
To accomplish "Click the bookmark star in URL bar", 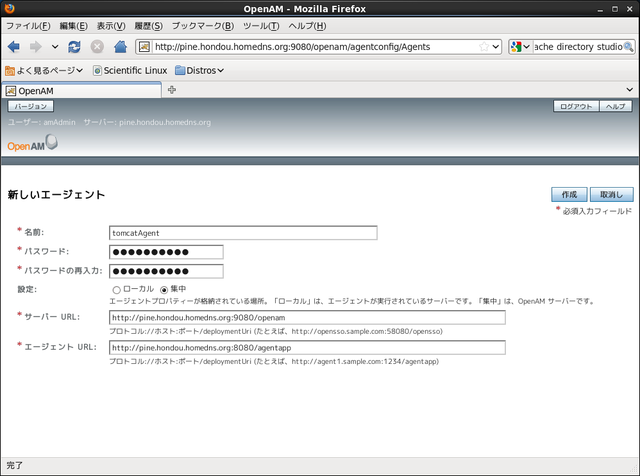I will [484, 46].
